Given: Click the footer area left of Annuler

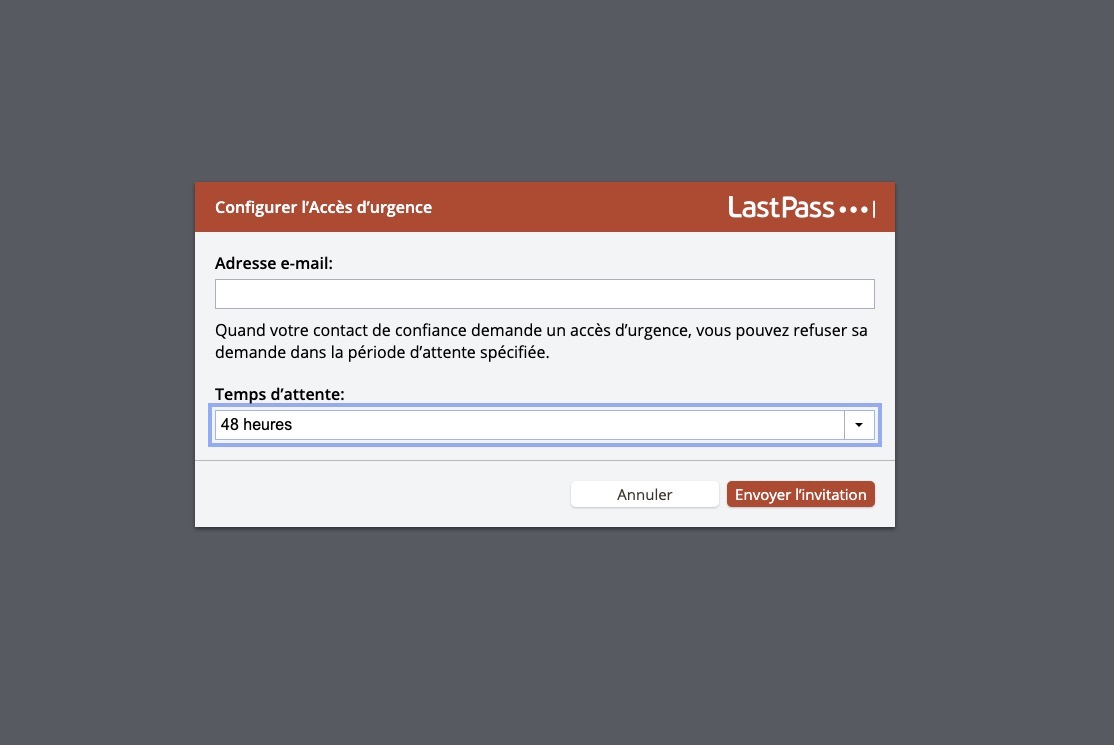Looking at the screenshot, I should point(382,494).
